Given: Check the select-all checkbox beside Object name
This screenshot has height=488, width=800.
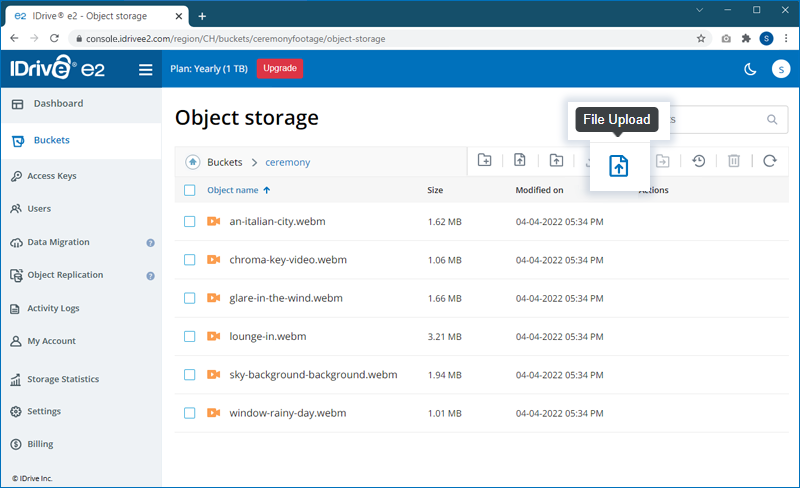Looking at the screenshot, I should point(190,190).
